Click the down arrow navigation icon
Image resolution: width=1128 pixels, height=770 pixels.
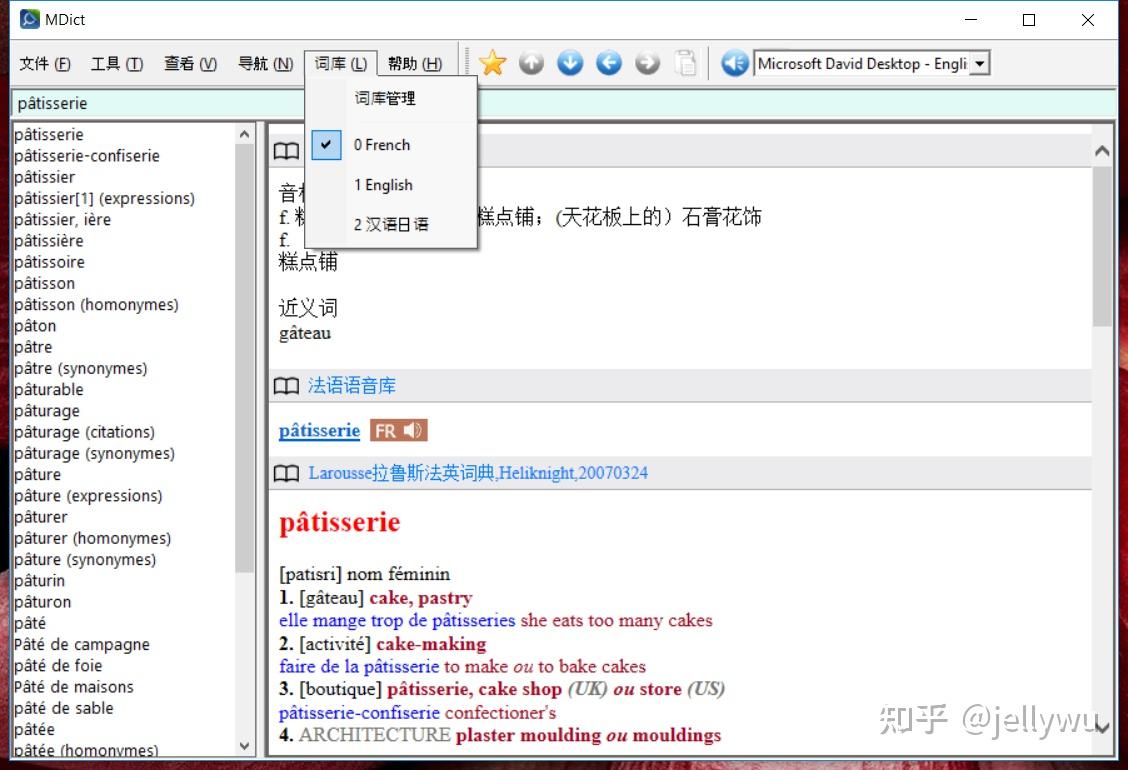coord(570,62)
